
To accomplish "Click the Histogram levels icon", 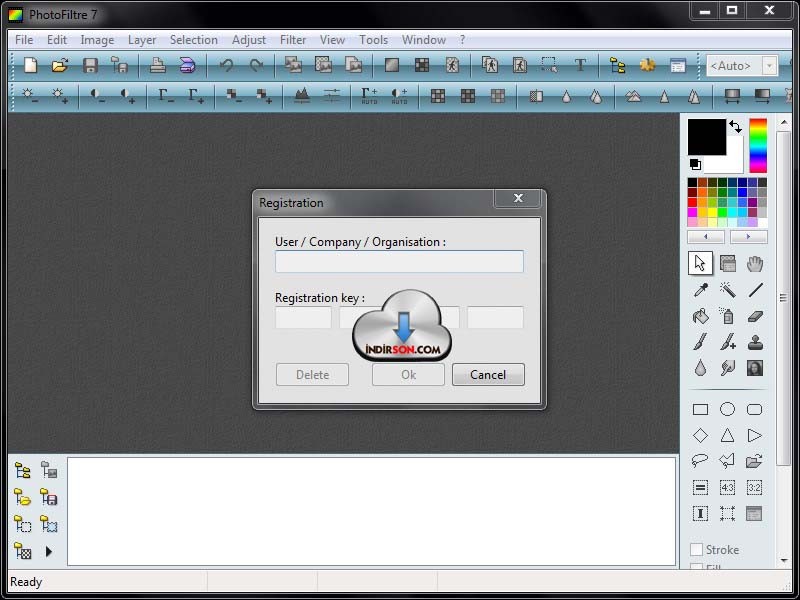I will pos(303,95).
